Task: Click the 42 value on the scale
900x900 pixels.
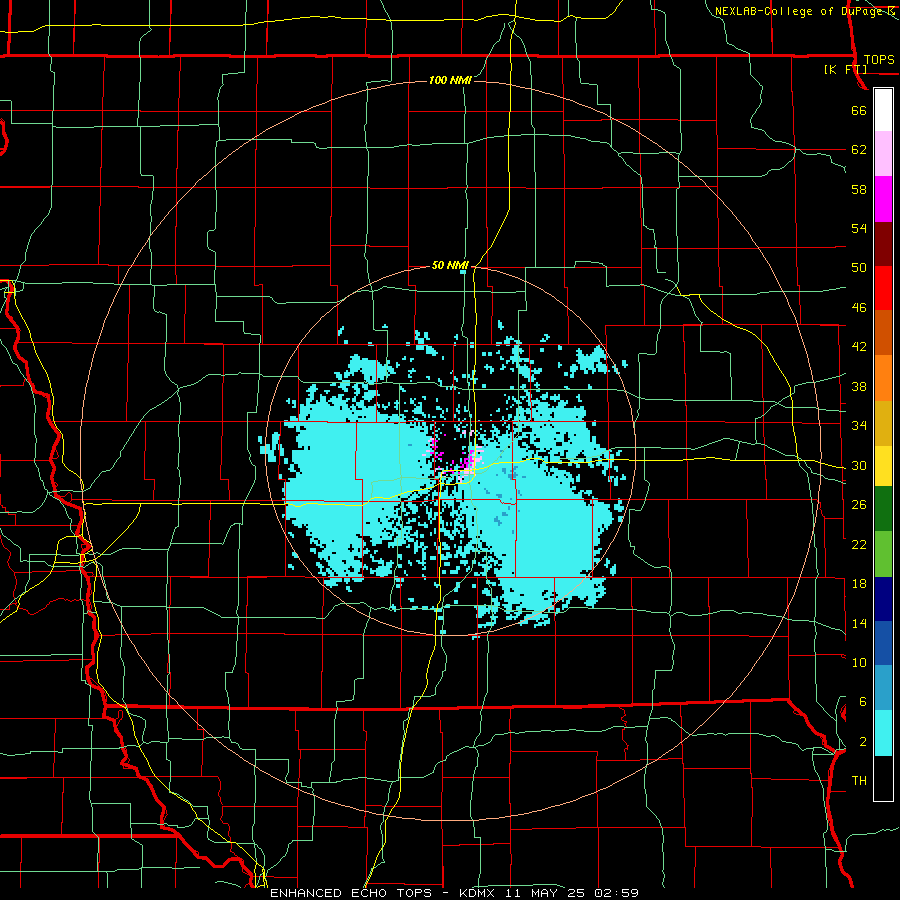Action: pos(859,347)
